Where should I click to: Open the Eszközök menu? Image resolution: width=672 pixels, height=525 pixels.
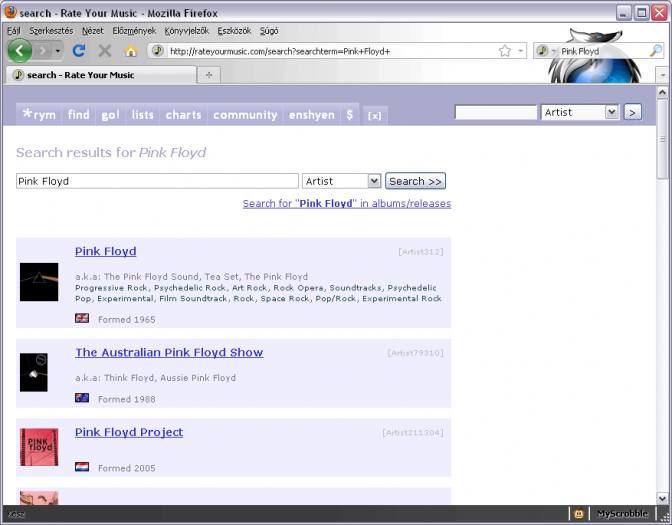[x=234, y=31]
